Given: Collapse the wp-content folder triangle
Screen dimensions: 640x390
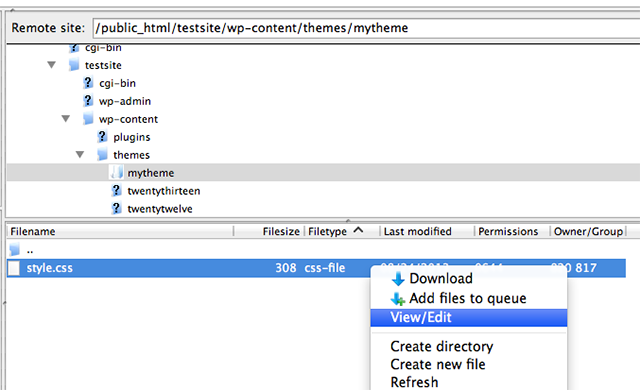Looking at the screenshot, I should coord(66,119).
